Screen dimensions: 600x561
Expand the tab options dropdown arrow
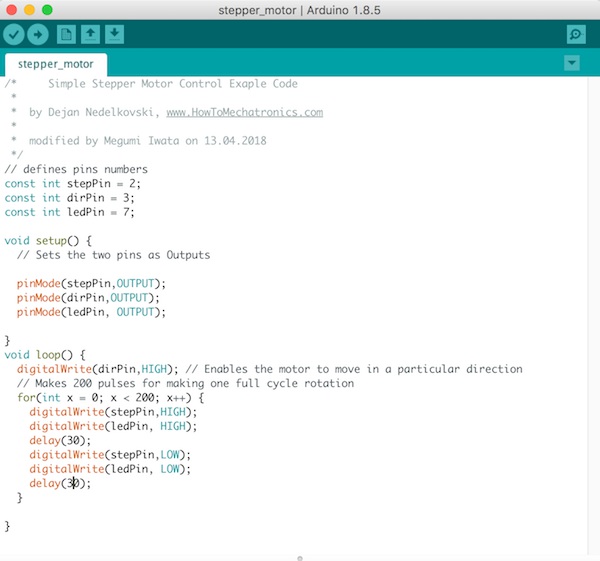coord(572,63)
